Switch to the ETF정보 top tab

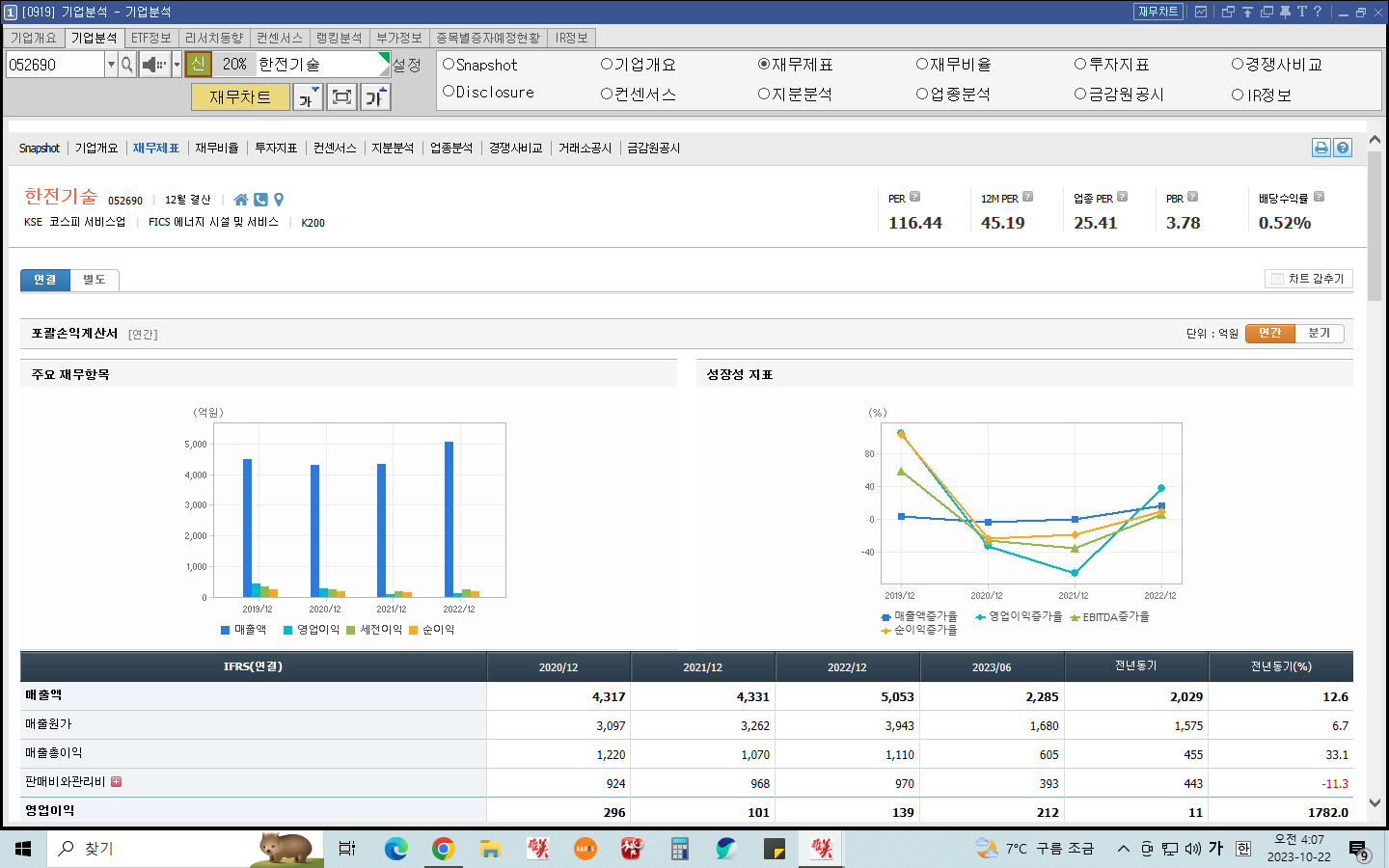pyautogui.click(x=150, y=38)
